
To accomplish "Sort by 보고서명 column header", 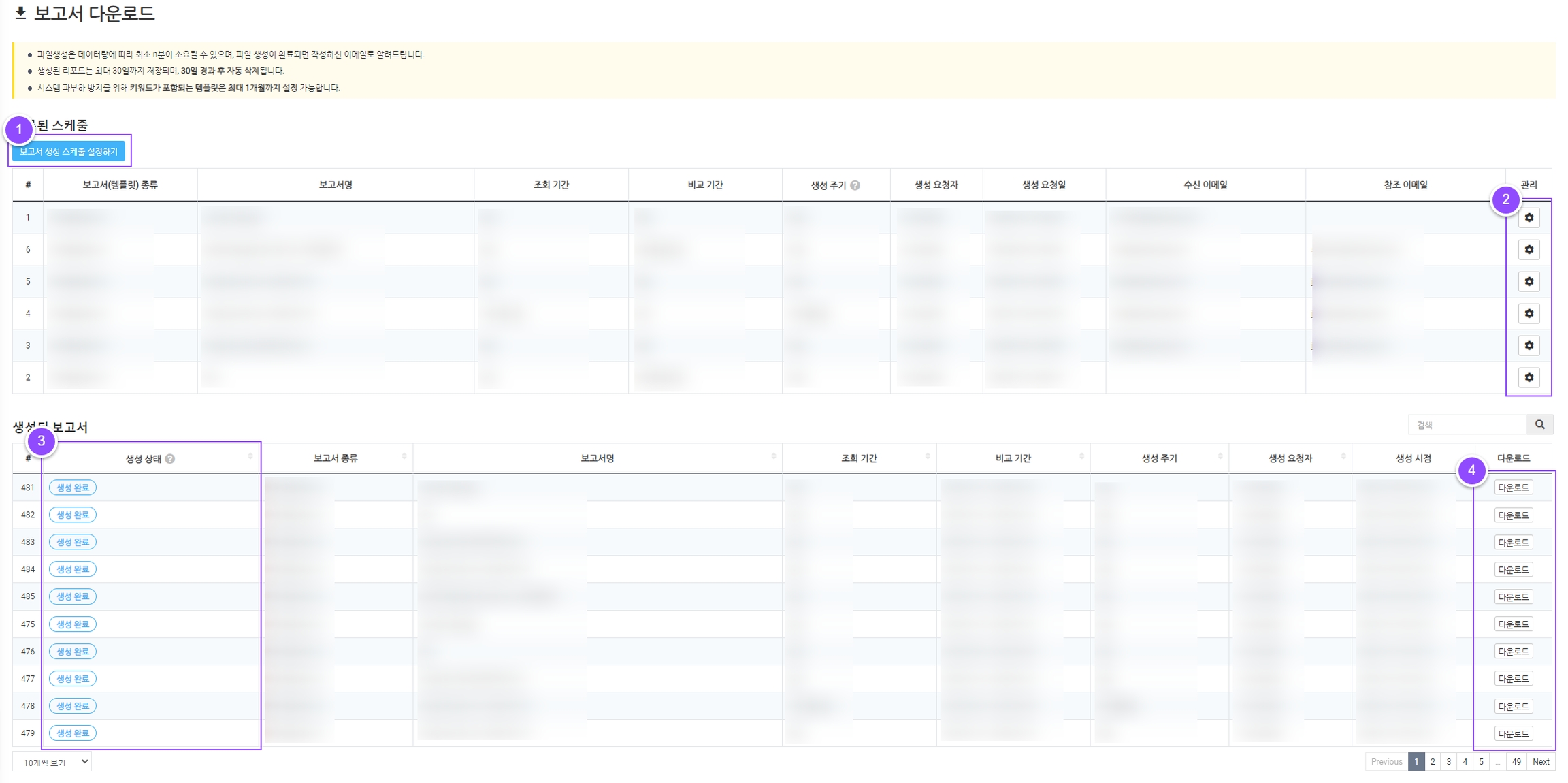I will tap(597, 458).
